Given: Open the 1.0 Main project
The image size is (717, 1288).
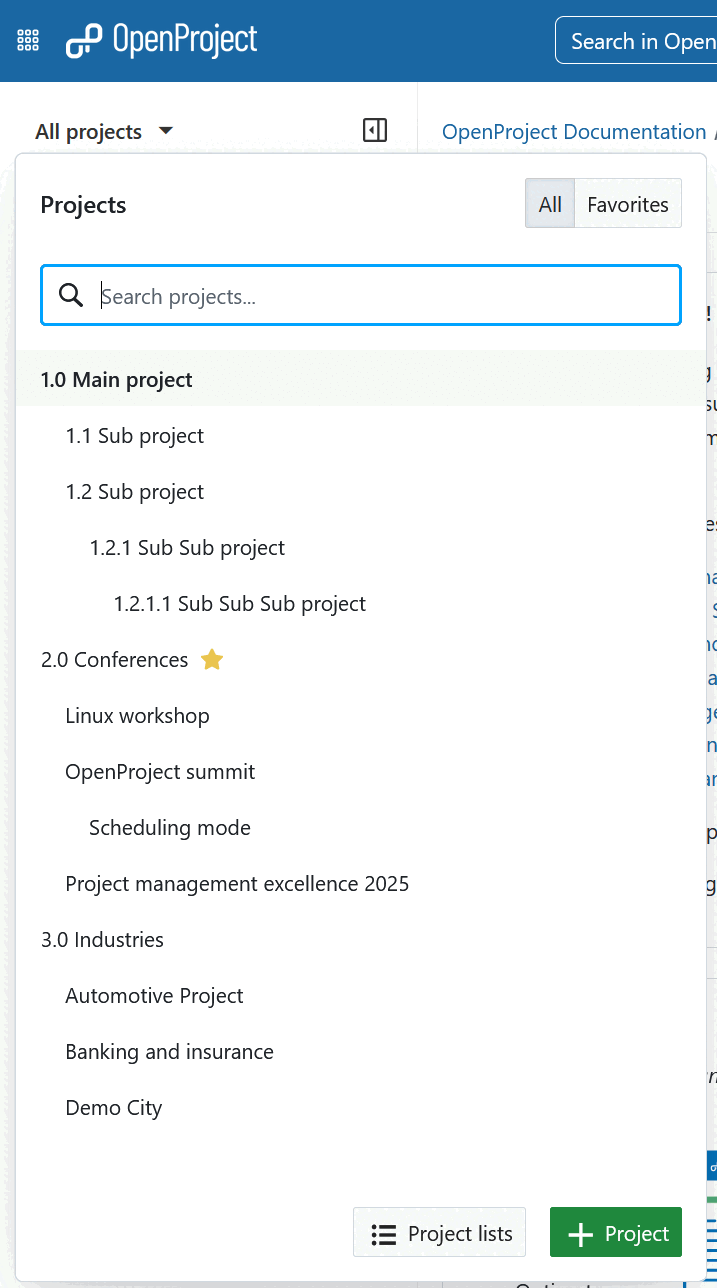Looking at the screenshot, I should pyautogui.click(x=116, y=380).
